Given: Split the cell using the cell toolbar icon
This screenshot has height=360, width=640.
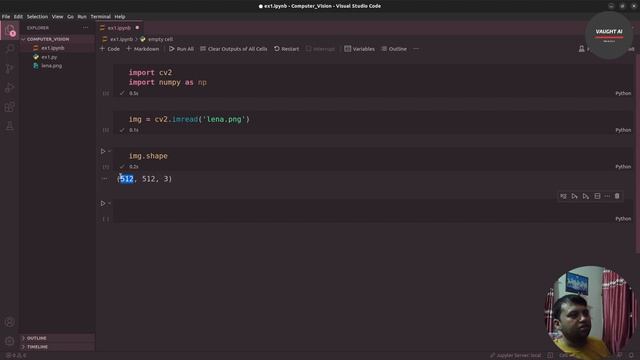Looking at the screenshot, I should [597, 196].
